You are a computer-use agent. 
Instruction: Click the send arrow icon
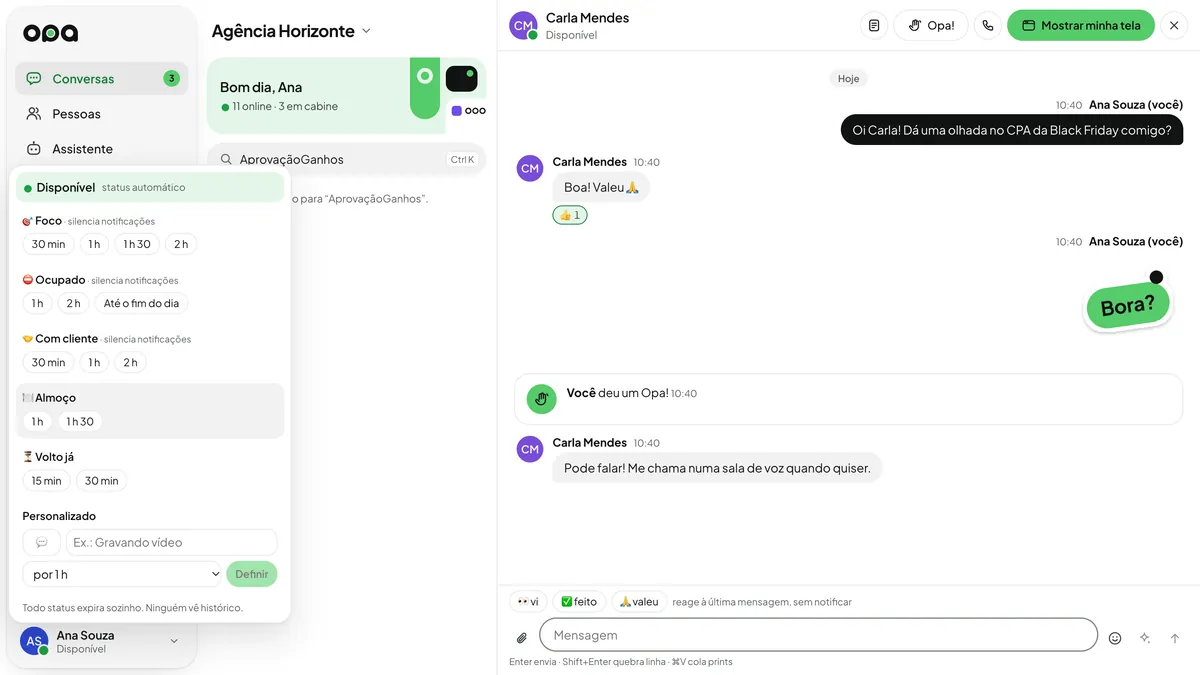[1175, 638]
